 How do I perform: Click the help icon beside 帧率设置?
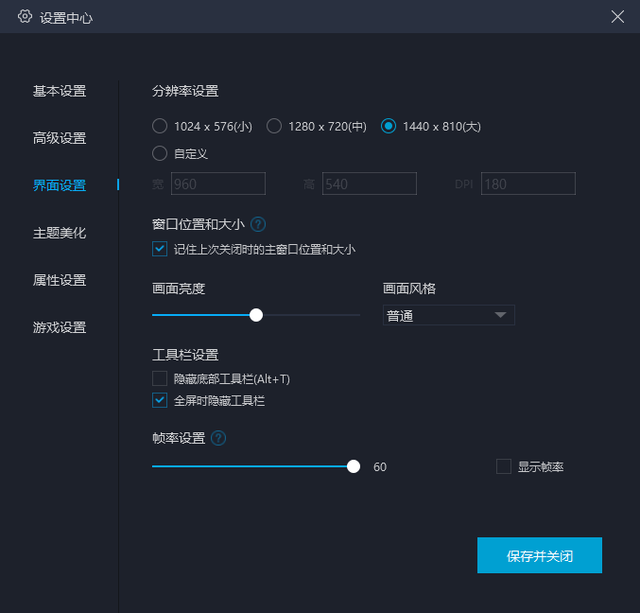[x=218, y=438]
